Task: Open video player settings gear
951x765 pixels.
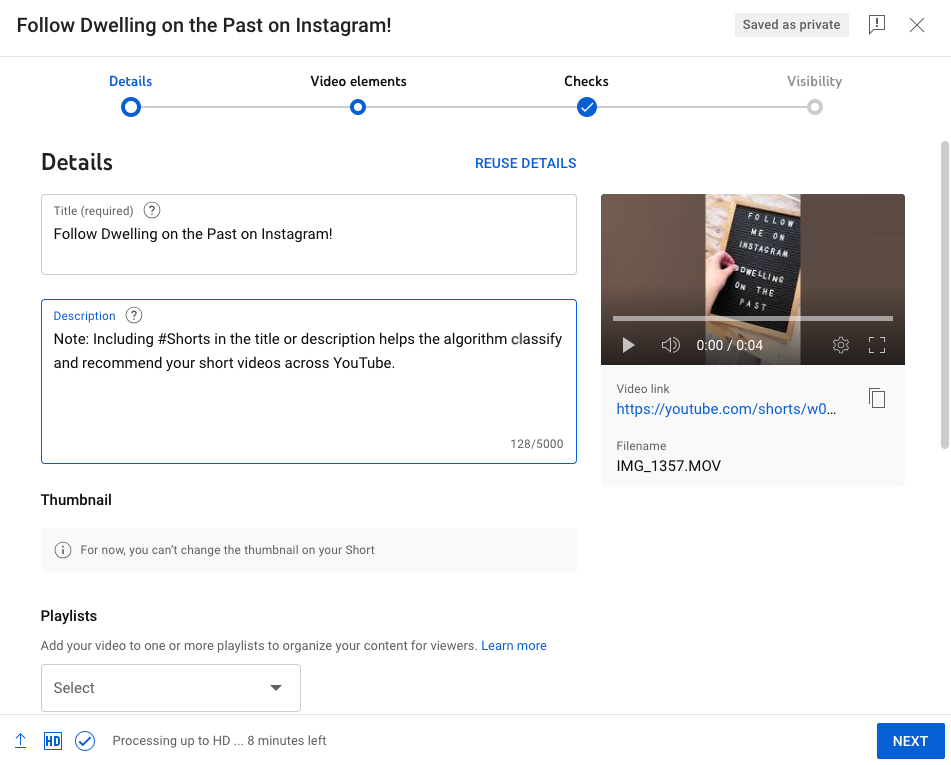Action: pos(841,345)
